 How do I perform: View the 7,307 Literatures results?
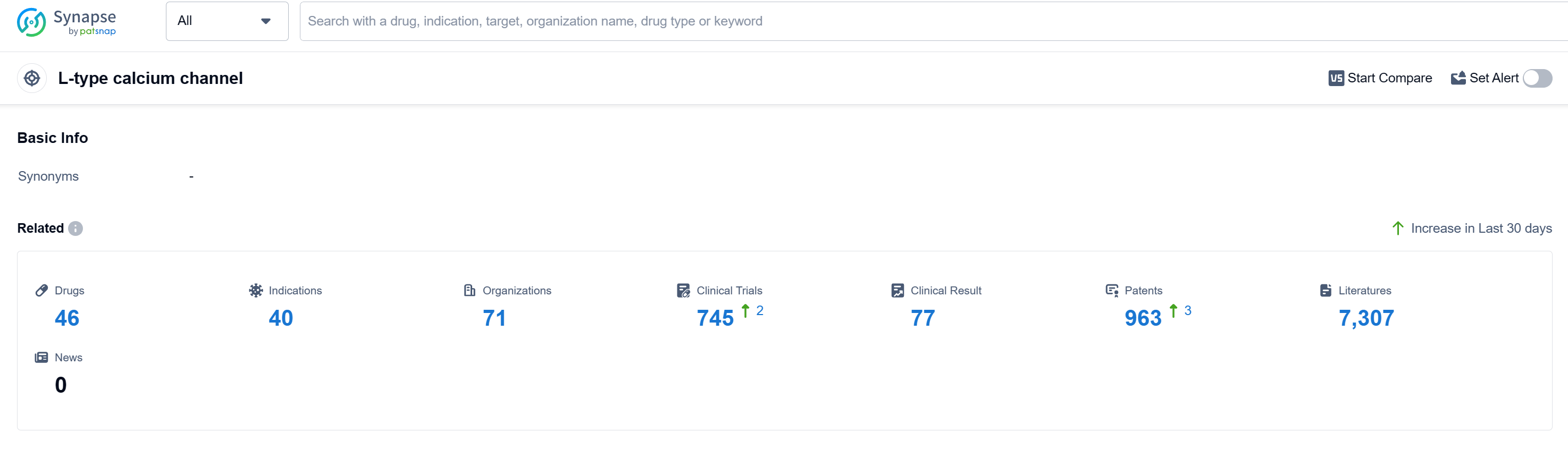[1365, 318]
